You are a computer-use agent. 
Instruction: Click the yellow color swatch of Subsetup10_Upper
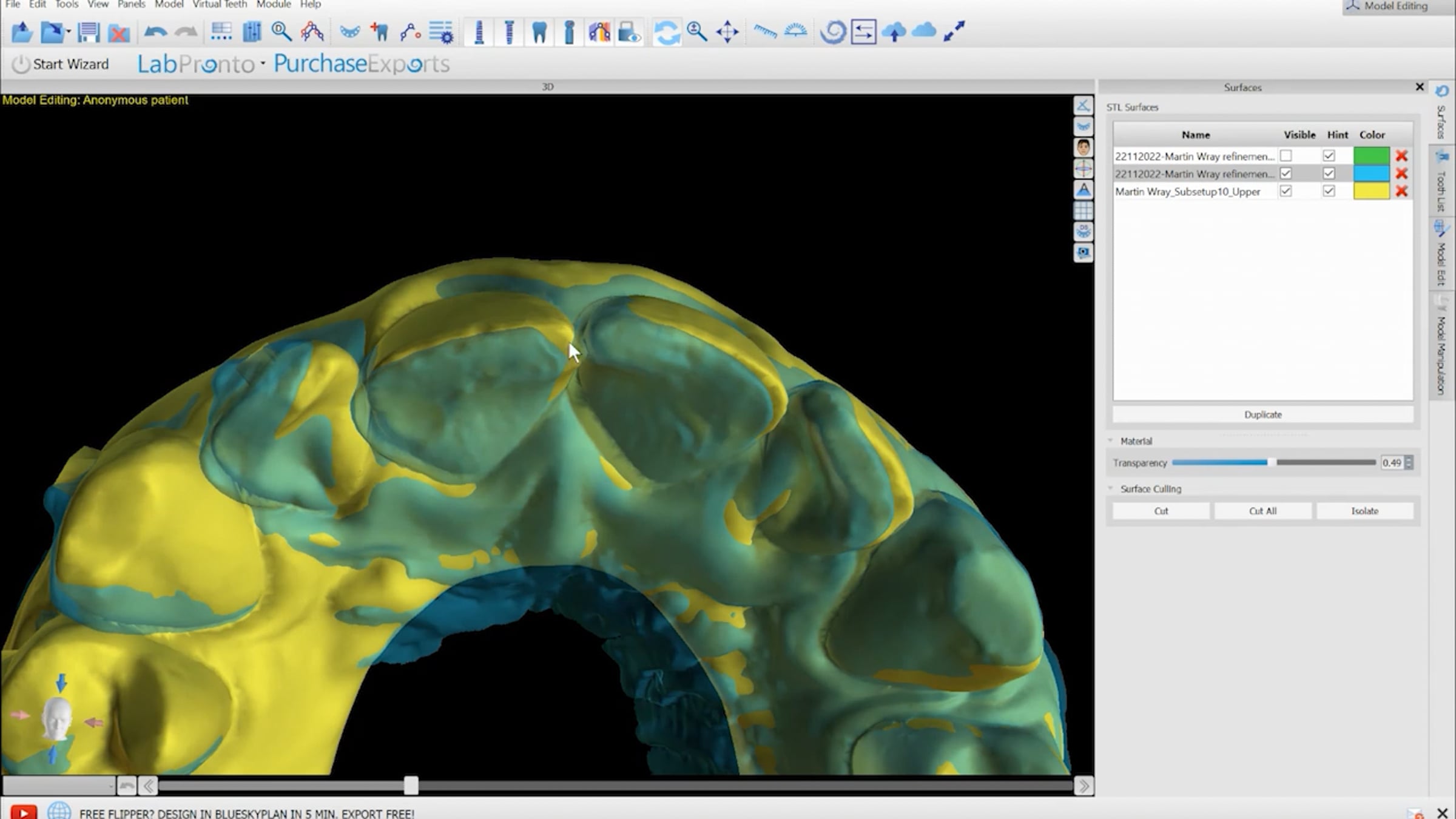click(1372, 191)
